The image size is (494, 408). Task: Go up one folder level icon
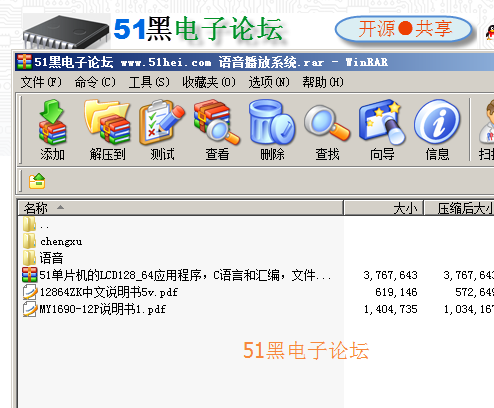point(37,181)
